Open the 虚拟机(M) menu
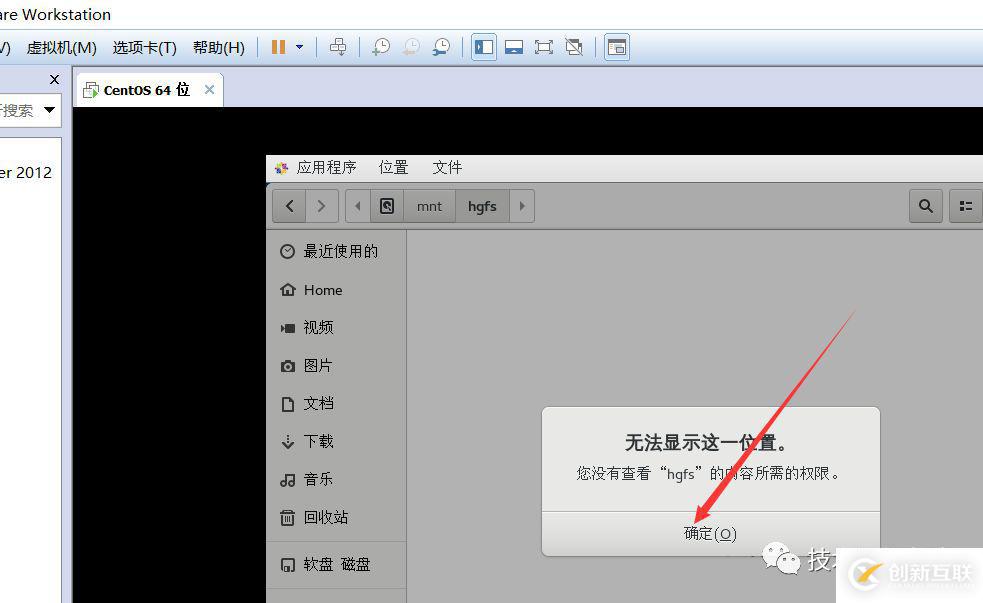The width and height of the screenshot is (983, 603). (61, 48)
